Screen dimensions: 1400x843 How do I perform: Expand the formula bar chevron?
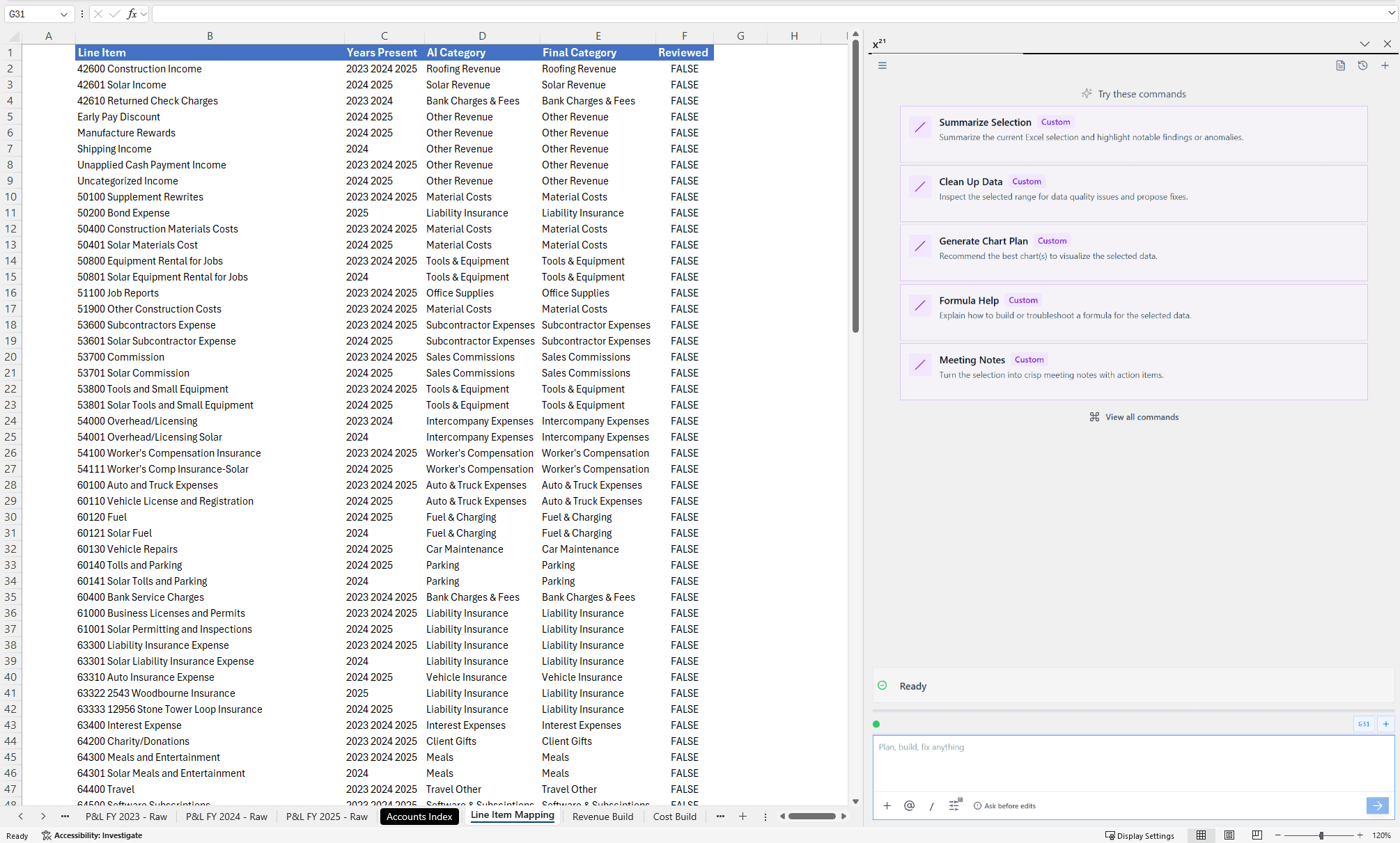coord(1391,13)
